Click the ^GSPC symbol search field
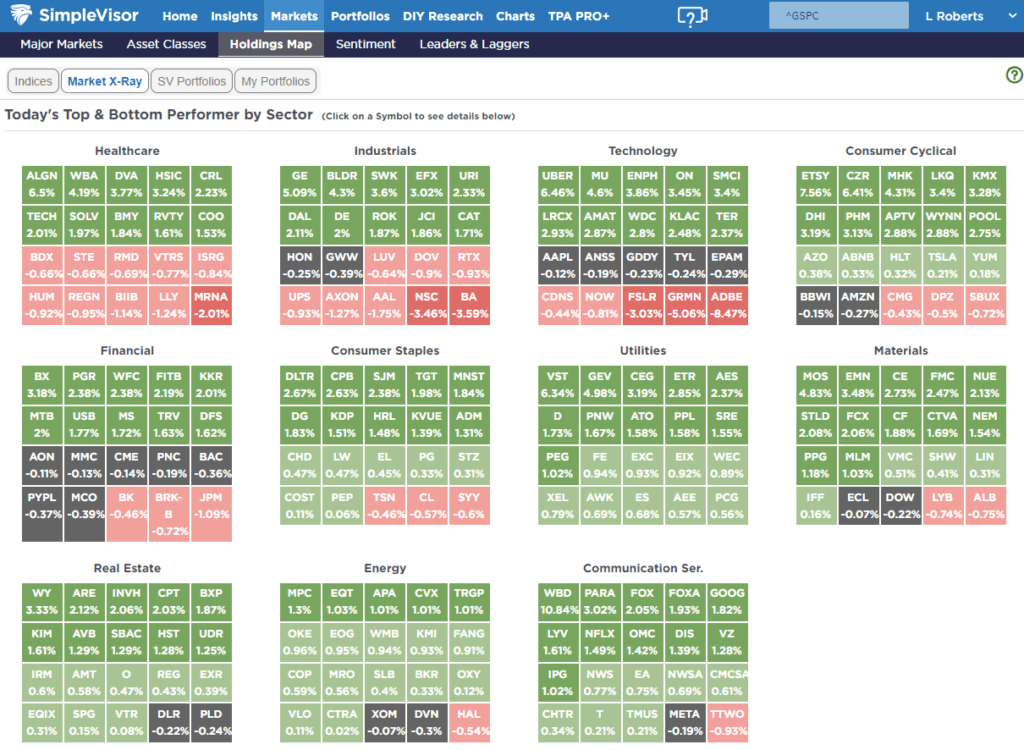1024x750 pixels. [839, 16]
